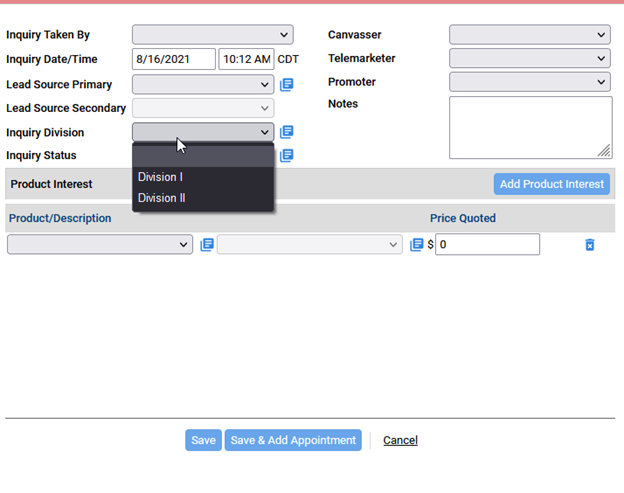Open the Lead Source Primary dropdown

click(203, 84)
